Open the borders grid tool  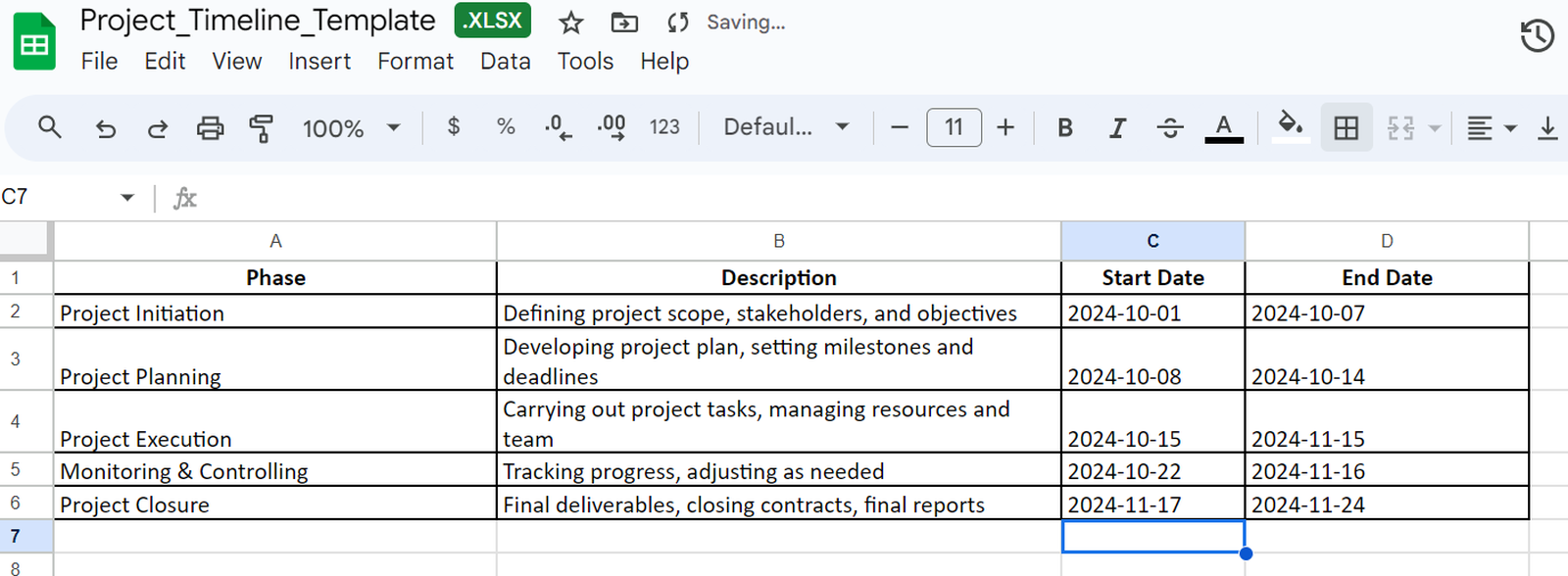tap(1346, 127)
